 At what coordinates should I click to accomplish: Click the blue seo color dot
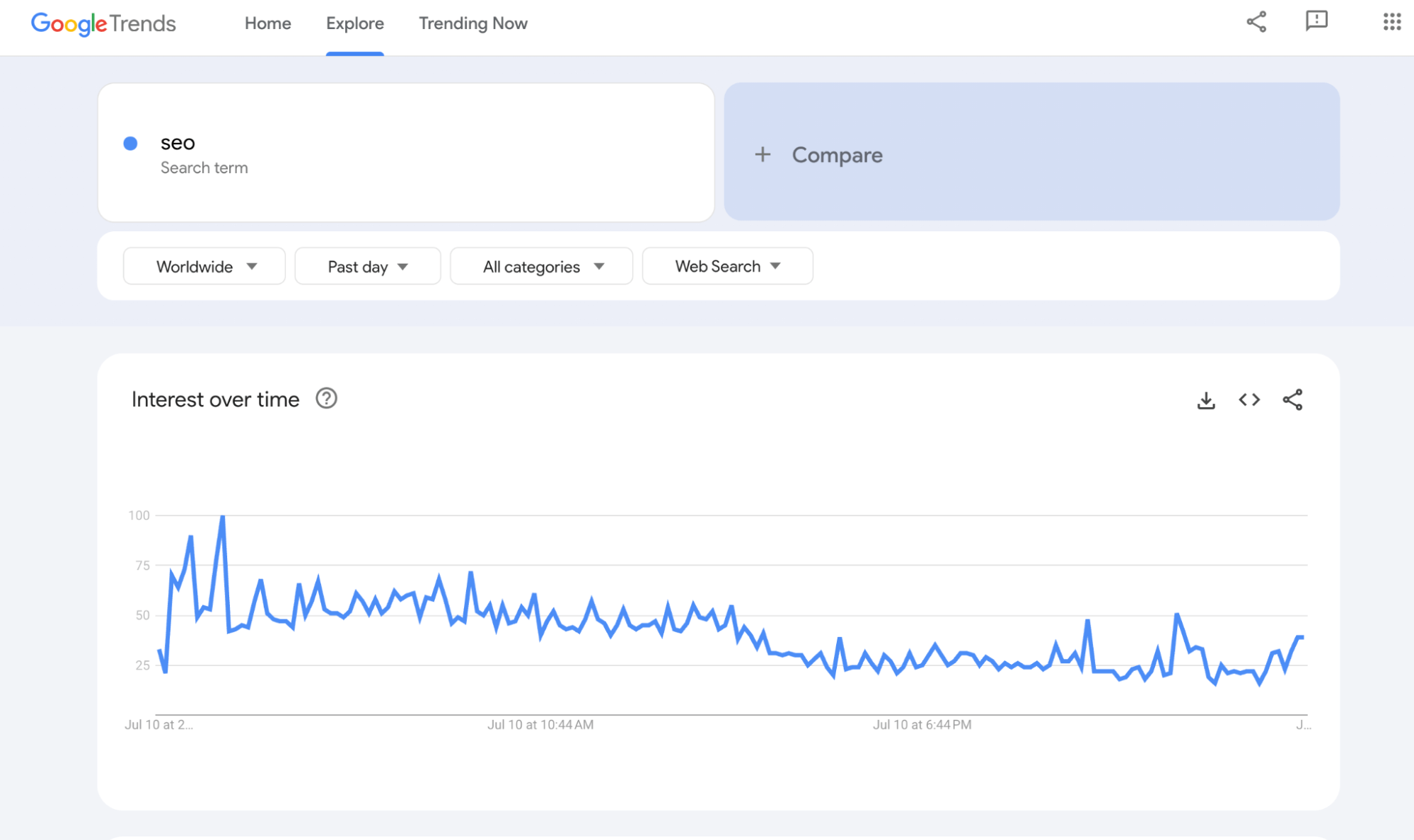tap(130, 144)
